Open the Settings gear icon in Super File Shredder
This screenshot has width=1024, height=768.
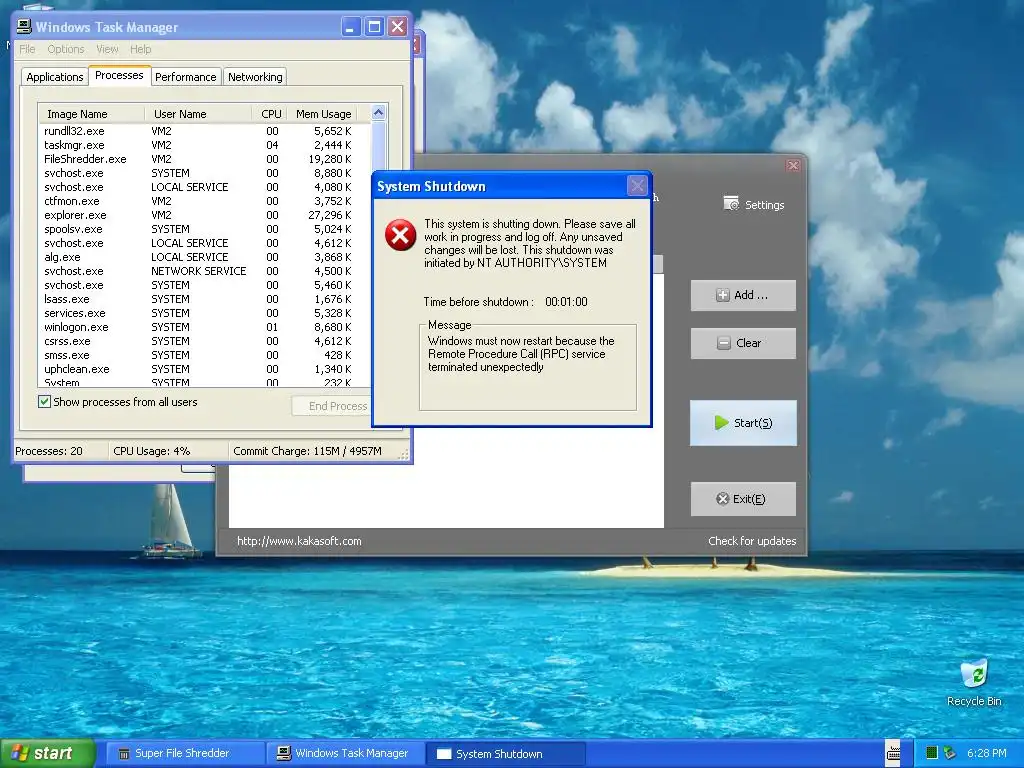pyautogui.click(x=731, y=204)
